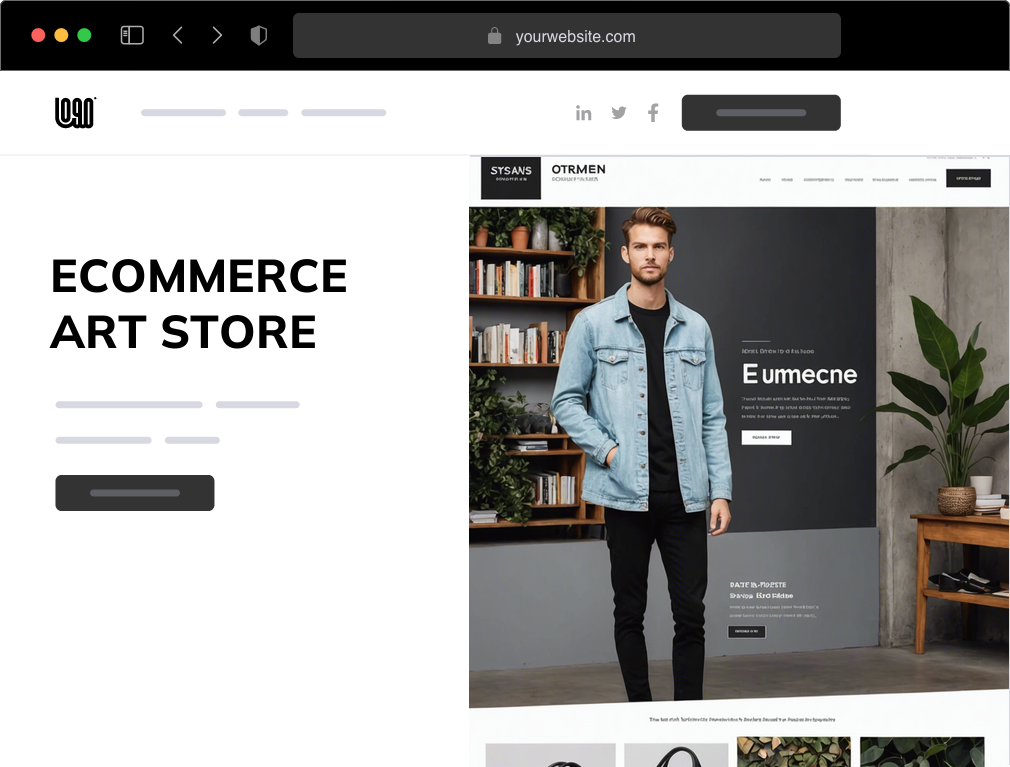This screenshot has width=1010, height=767.
Task: Open the third navigation menu placeholder
Action: click(344, 113)
